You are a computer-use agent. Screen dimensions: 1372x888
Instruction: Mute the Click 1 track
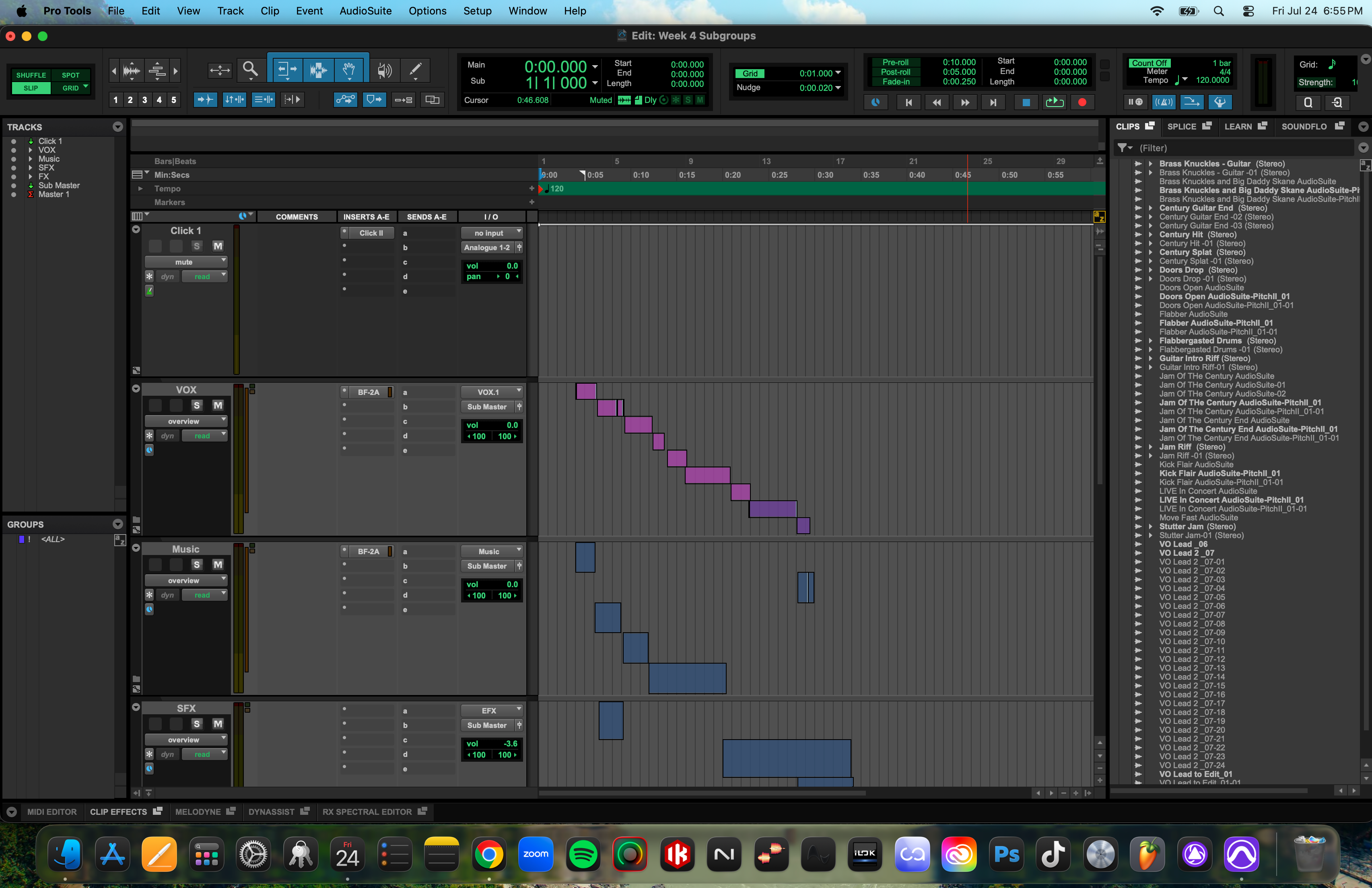click(218, 246)
